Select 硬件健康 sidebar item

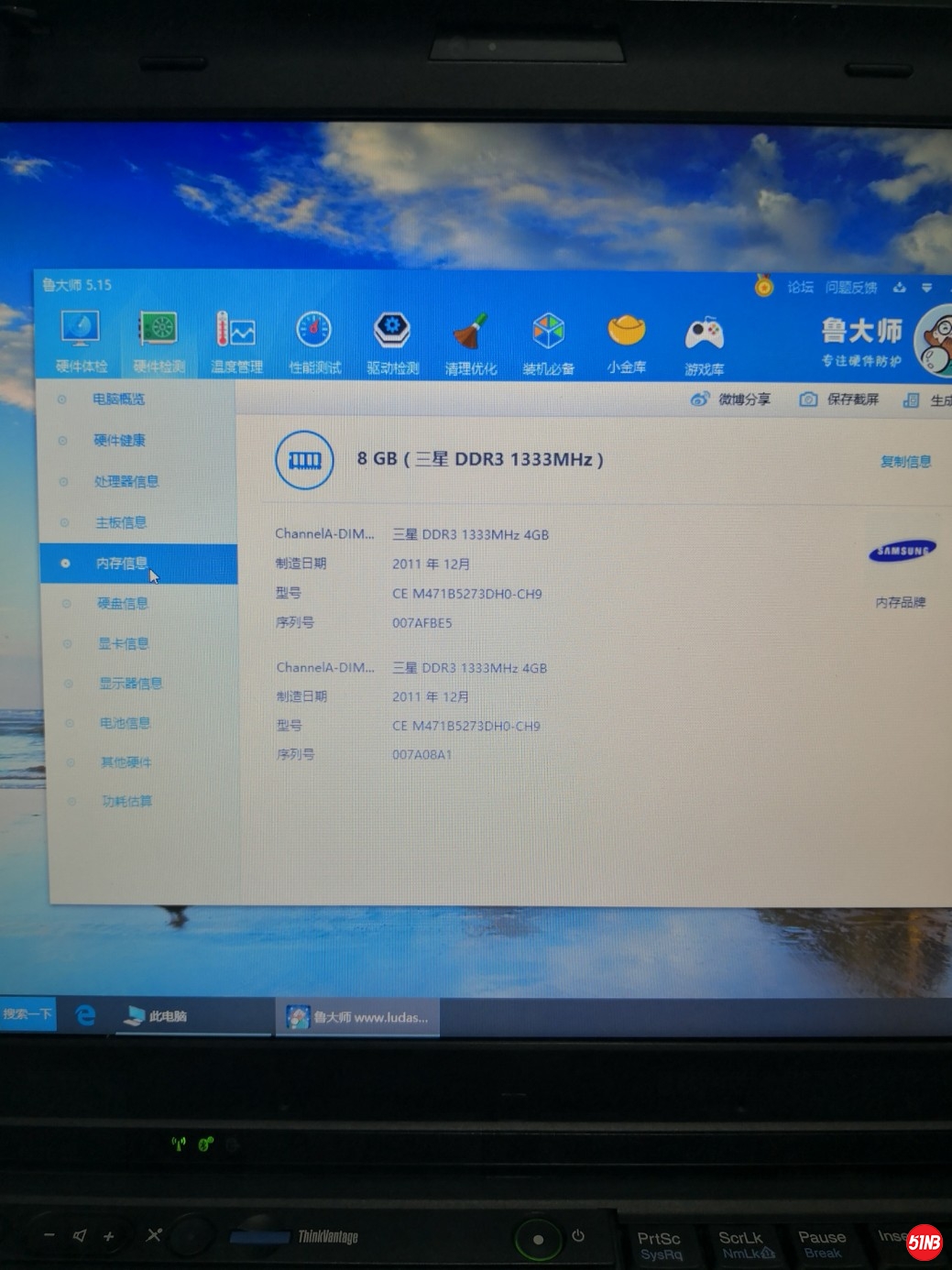point(119,440)
